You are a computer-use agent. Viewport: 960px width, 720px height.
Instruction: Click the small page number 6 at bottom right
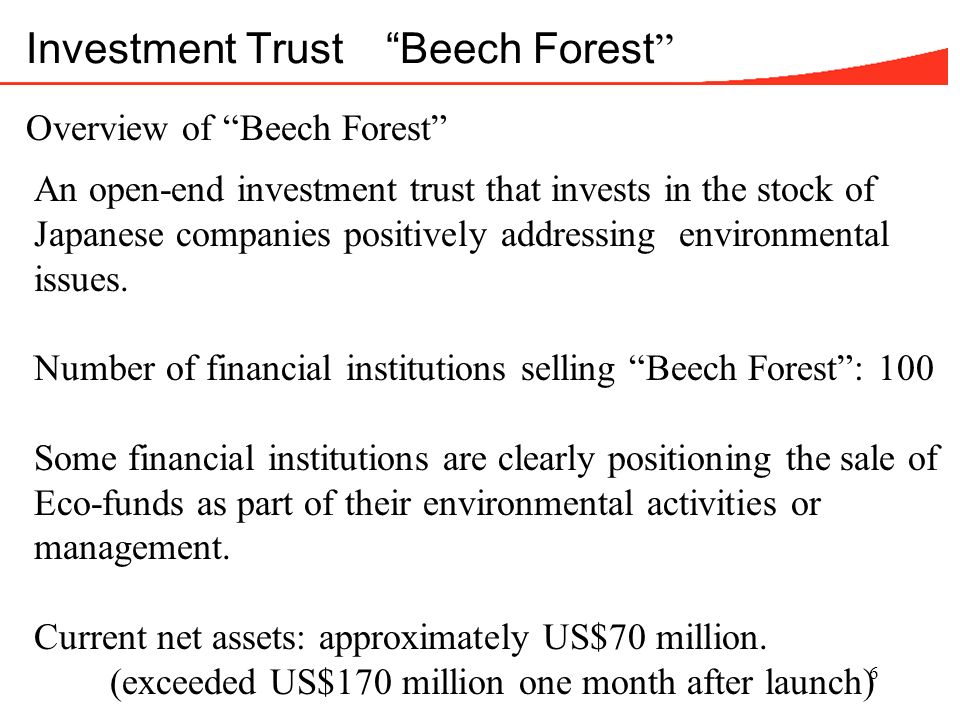tap(874, 674)
